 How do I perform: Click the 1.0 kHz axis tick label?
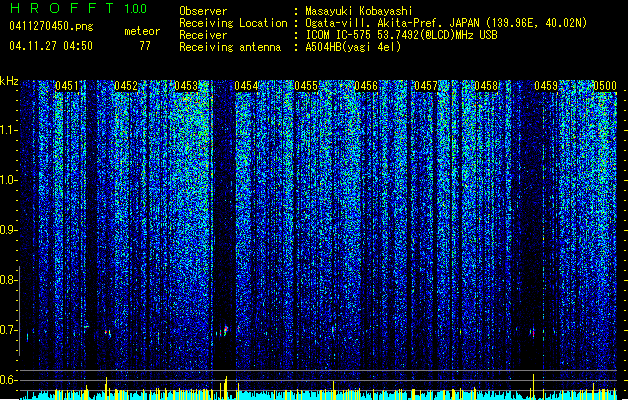pos(8,180)
